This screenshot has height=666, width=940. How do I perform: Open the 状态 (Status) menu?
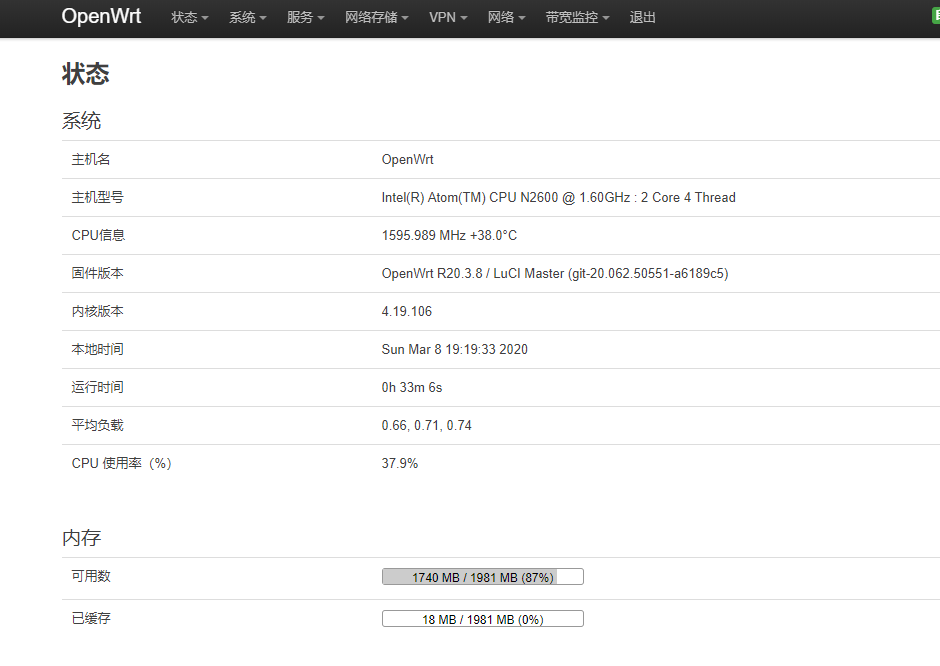point(188,17)
